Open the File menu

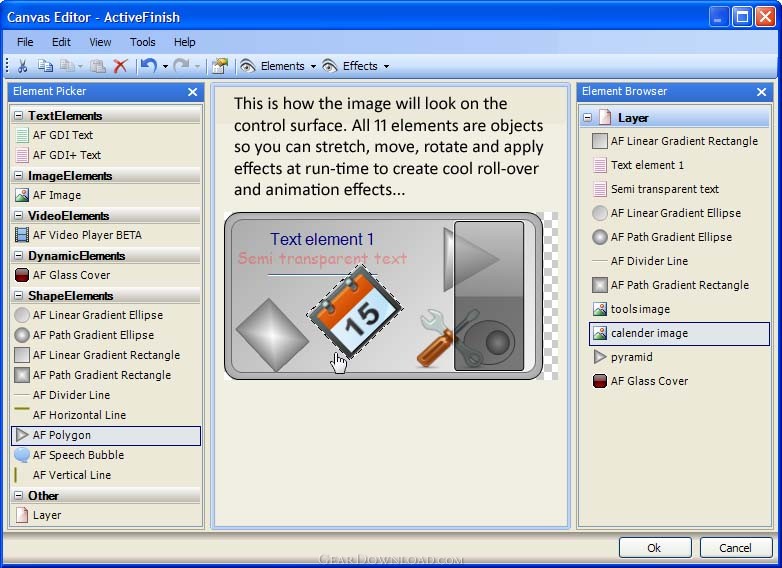[x=25, y=42]
